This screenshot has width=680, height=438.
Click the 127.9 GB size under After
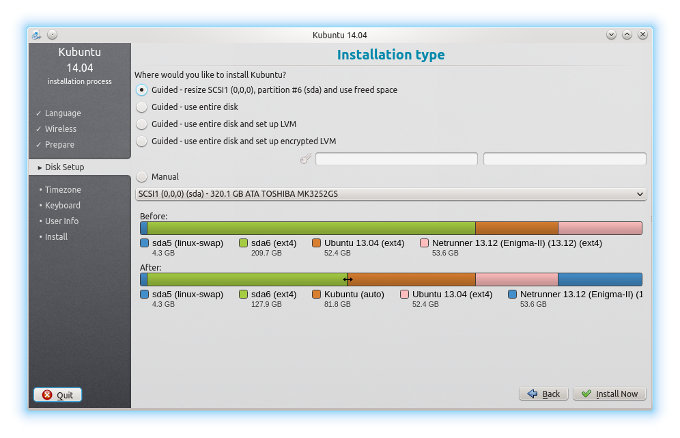(x=266, y=304)
